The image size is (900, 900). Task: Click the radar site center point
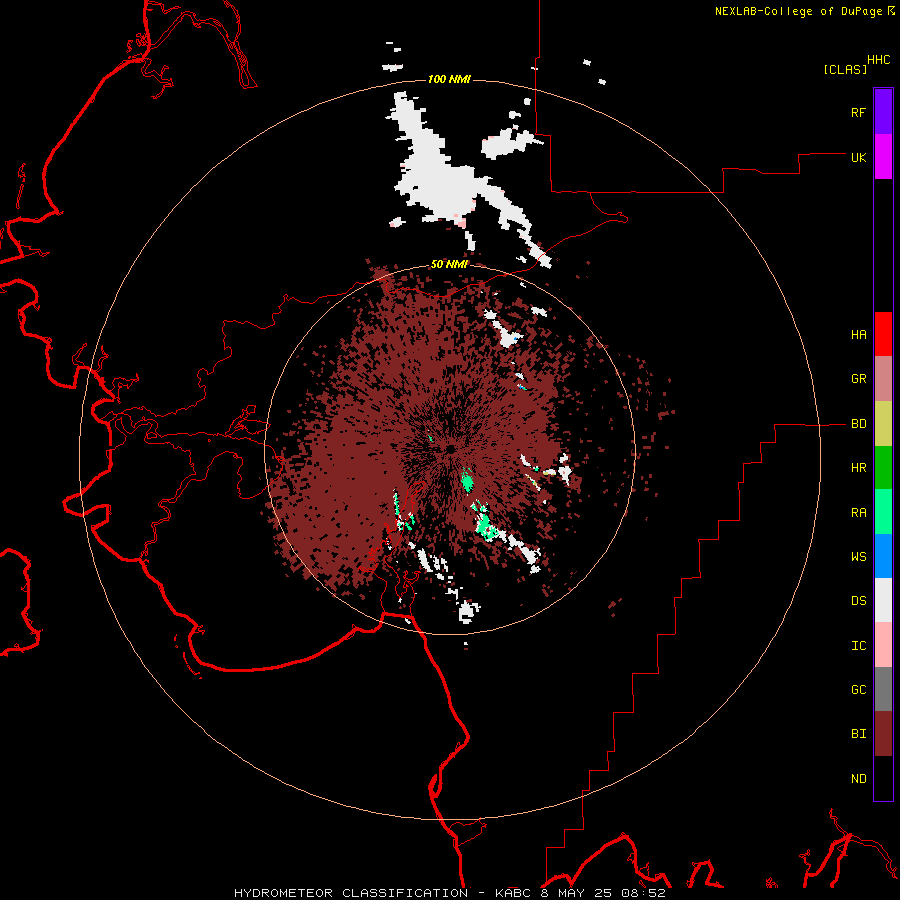pyautogui.click(x=451, y=449)
